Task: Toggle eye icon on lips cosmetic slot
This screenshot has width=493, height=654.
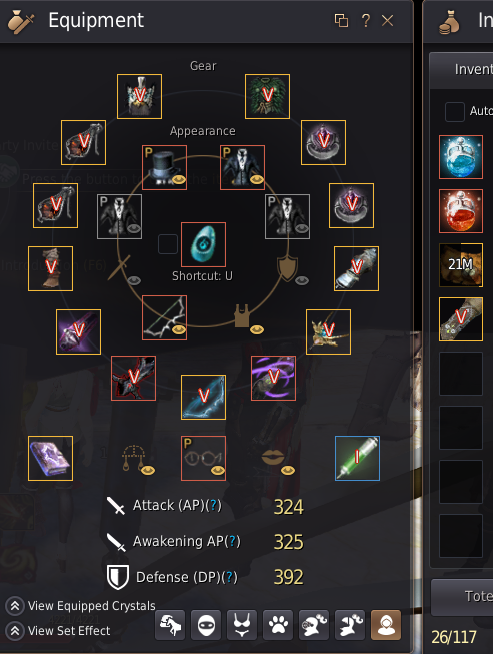Action: coord(287,470)
